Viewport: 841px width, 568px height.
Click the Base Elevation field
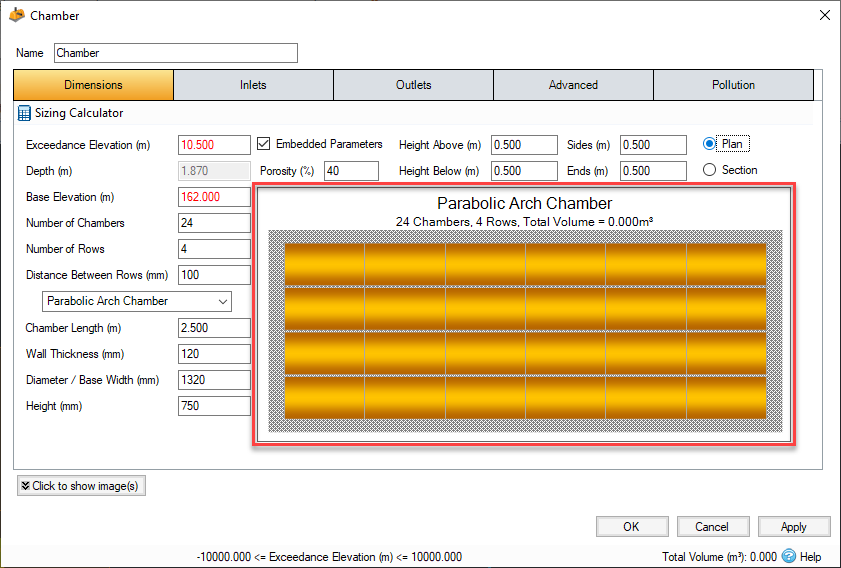click(214, 197)
